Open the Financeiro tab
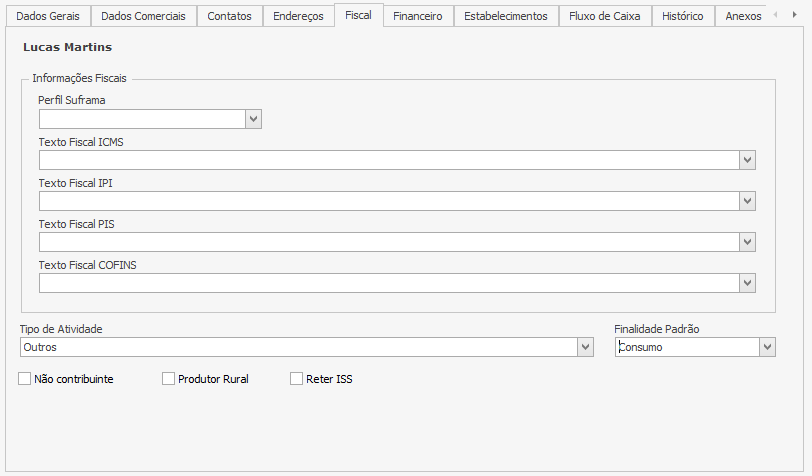Screen dimensions: 812x476 tap(417, 16)
